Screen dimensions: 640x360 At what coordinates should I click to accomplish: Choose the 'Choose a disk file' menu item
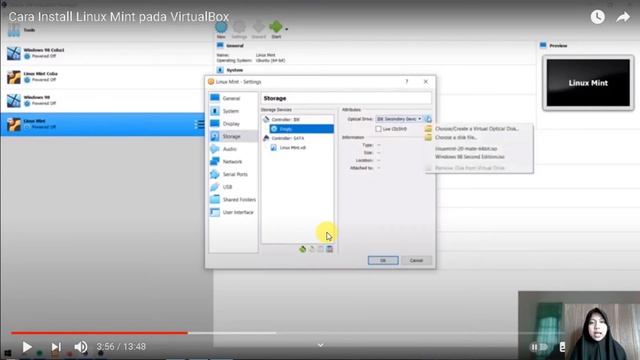click(479, 138)
